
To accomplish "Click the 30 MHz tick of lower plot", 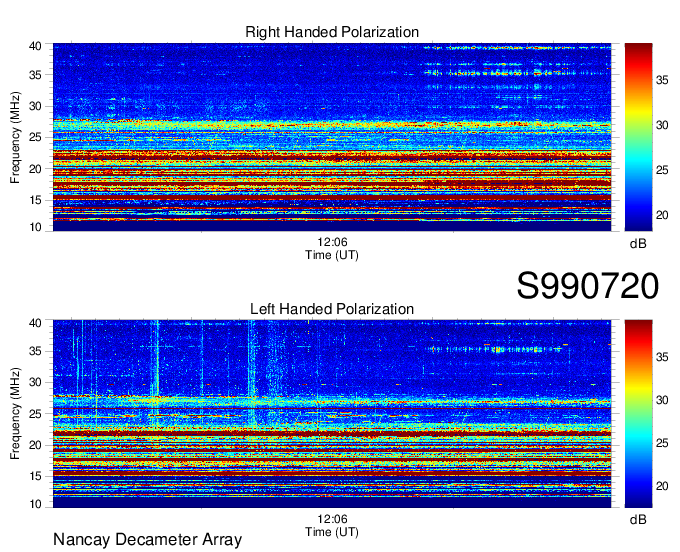I will click(35, 382).
